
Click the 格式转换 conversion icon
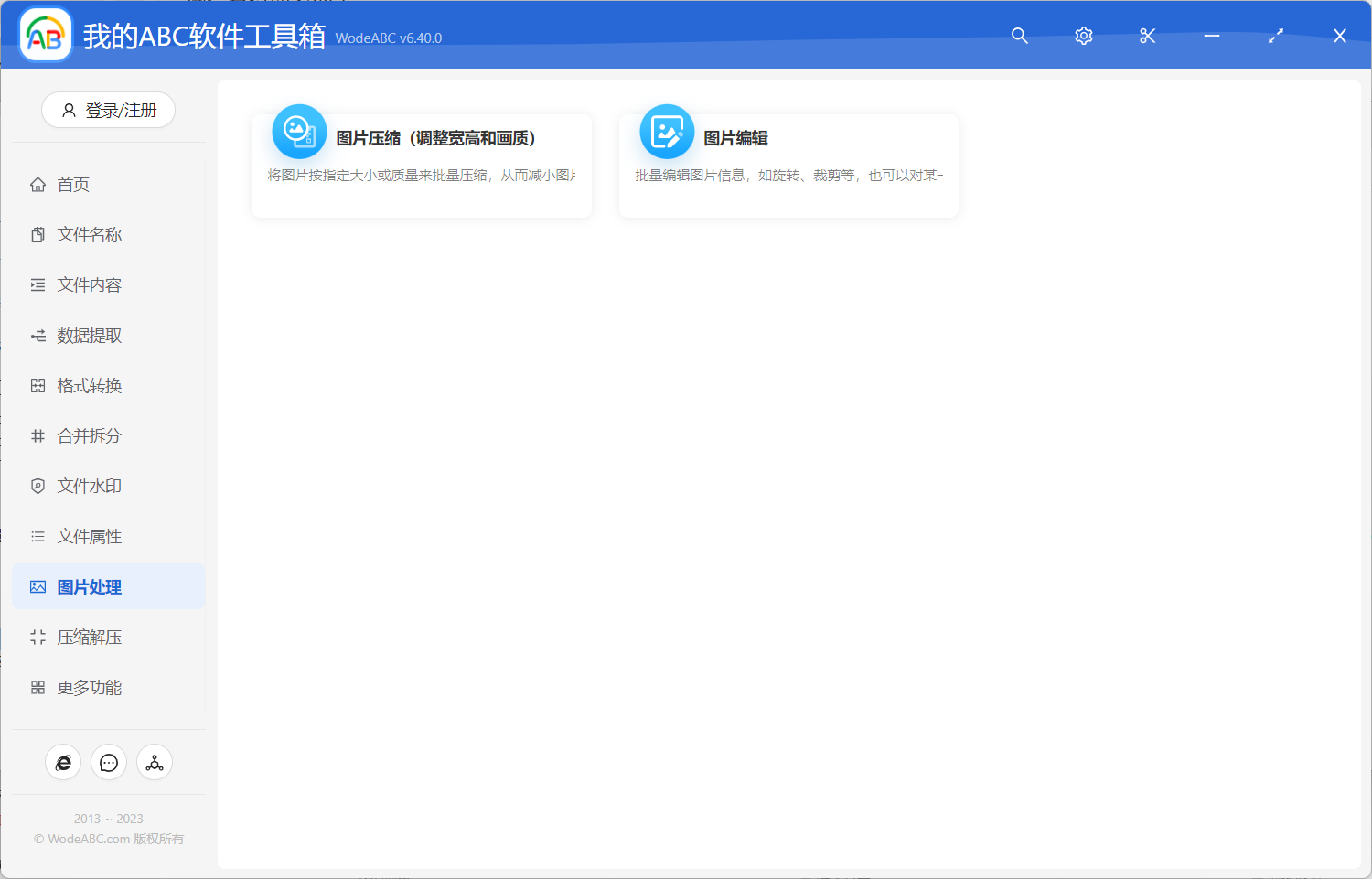coord(38,385)
